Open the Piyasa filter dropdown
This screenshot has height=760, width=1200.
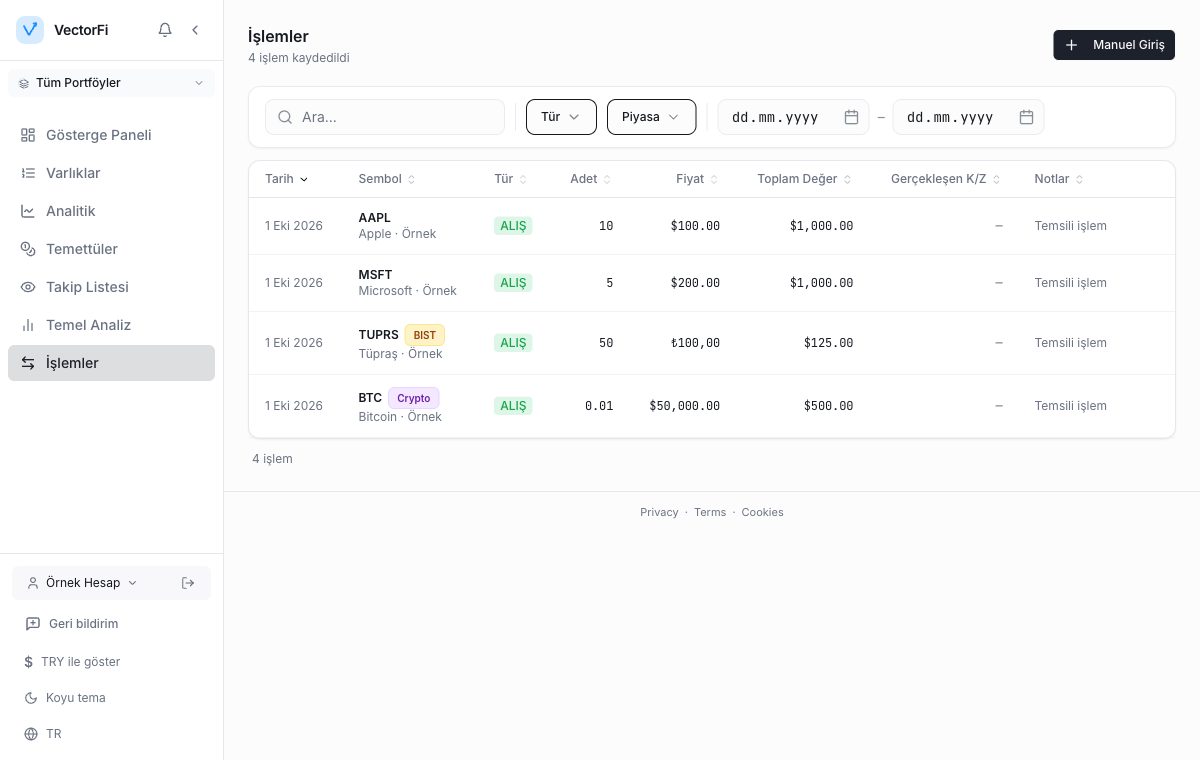[x=651, y=117]
